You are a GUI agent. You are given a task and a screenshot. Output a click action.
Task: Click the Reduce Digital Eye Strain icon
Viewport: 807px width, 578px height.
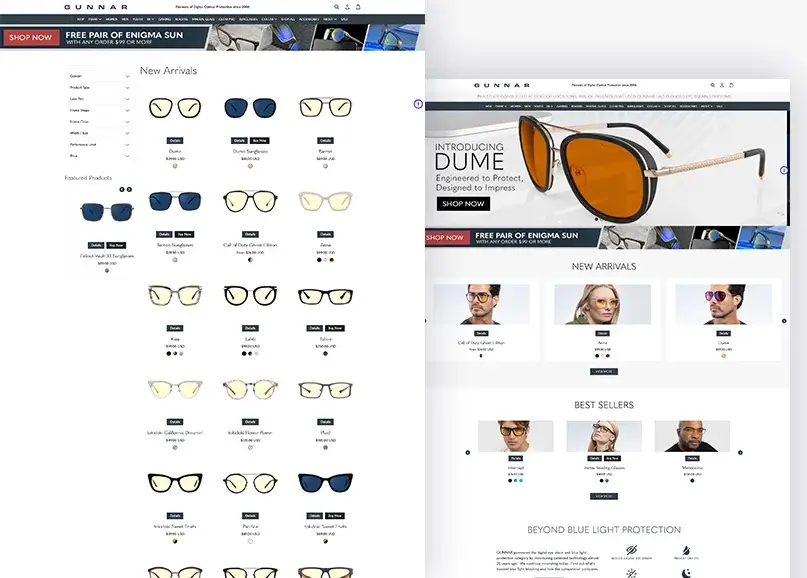631,550
